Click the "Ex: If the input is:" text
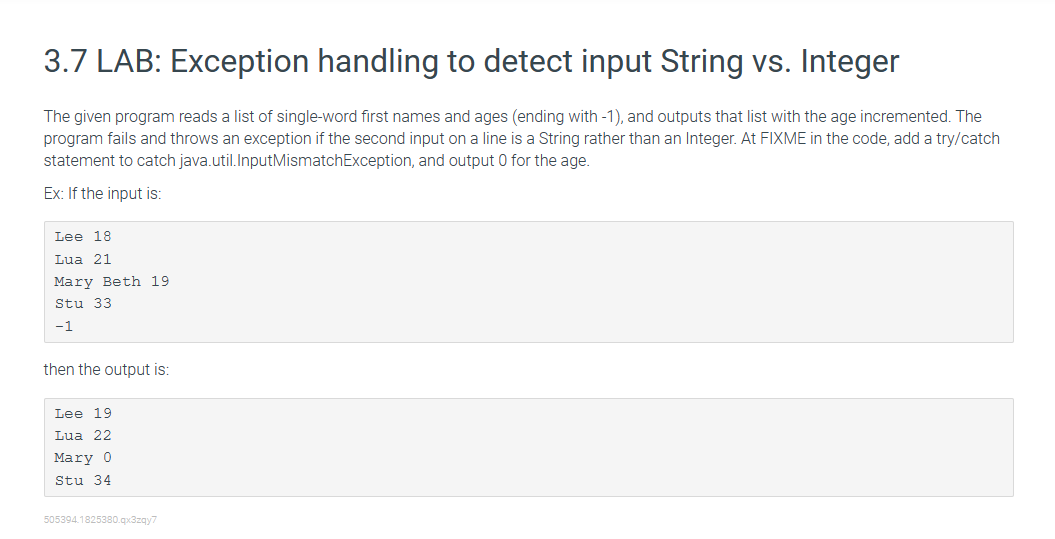The image size is (1055, 539). click(x=102, y=194)
